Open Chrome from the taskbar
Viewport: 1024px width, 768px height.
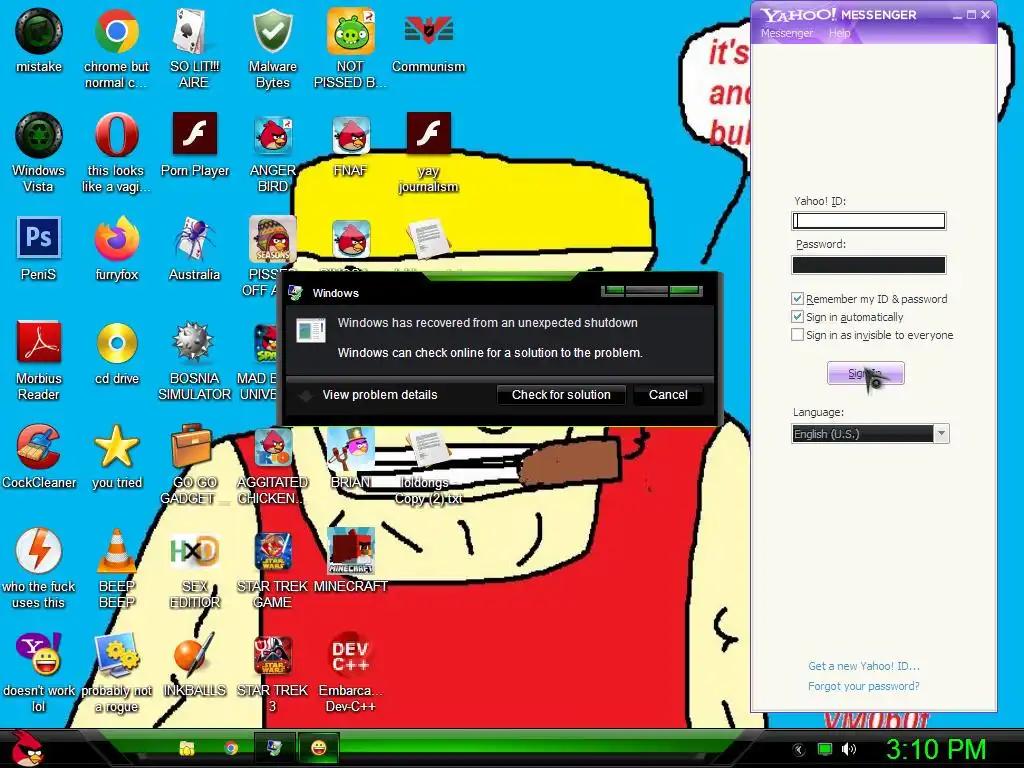231,748
